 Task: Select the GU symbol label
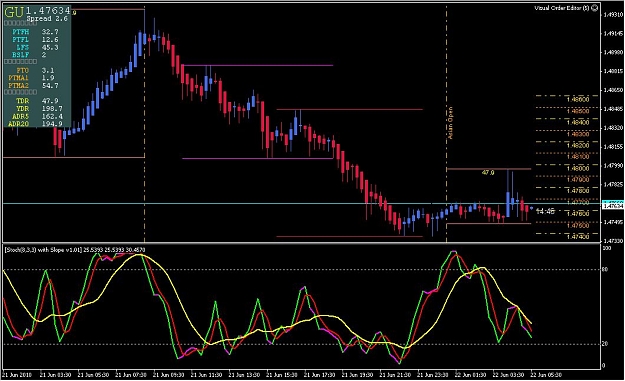pyautogui.click(x=14, y=12)
